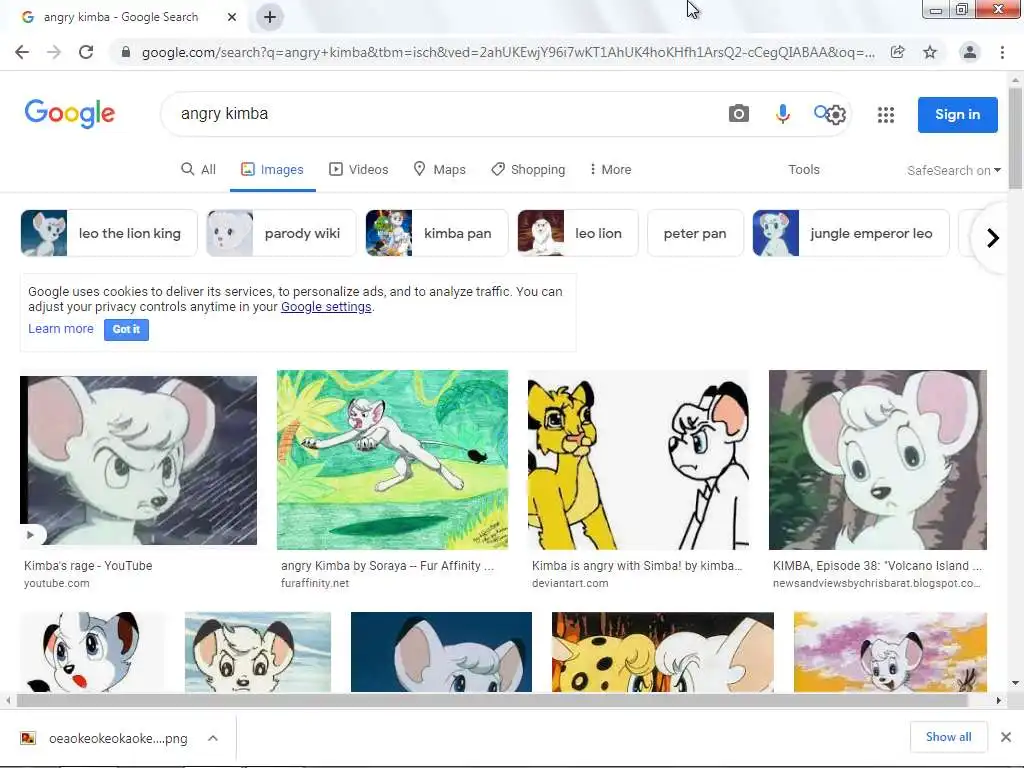Start voice search with microphone
The height and width of the screenshot is (768, 1024).
click(x=782, y=114)
